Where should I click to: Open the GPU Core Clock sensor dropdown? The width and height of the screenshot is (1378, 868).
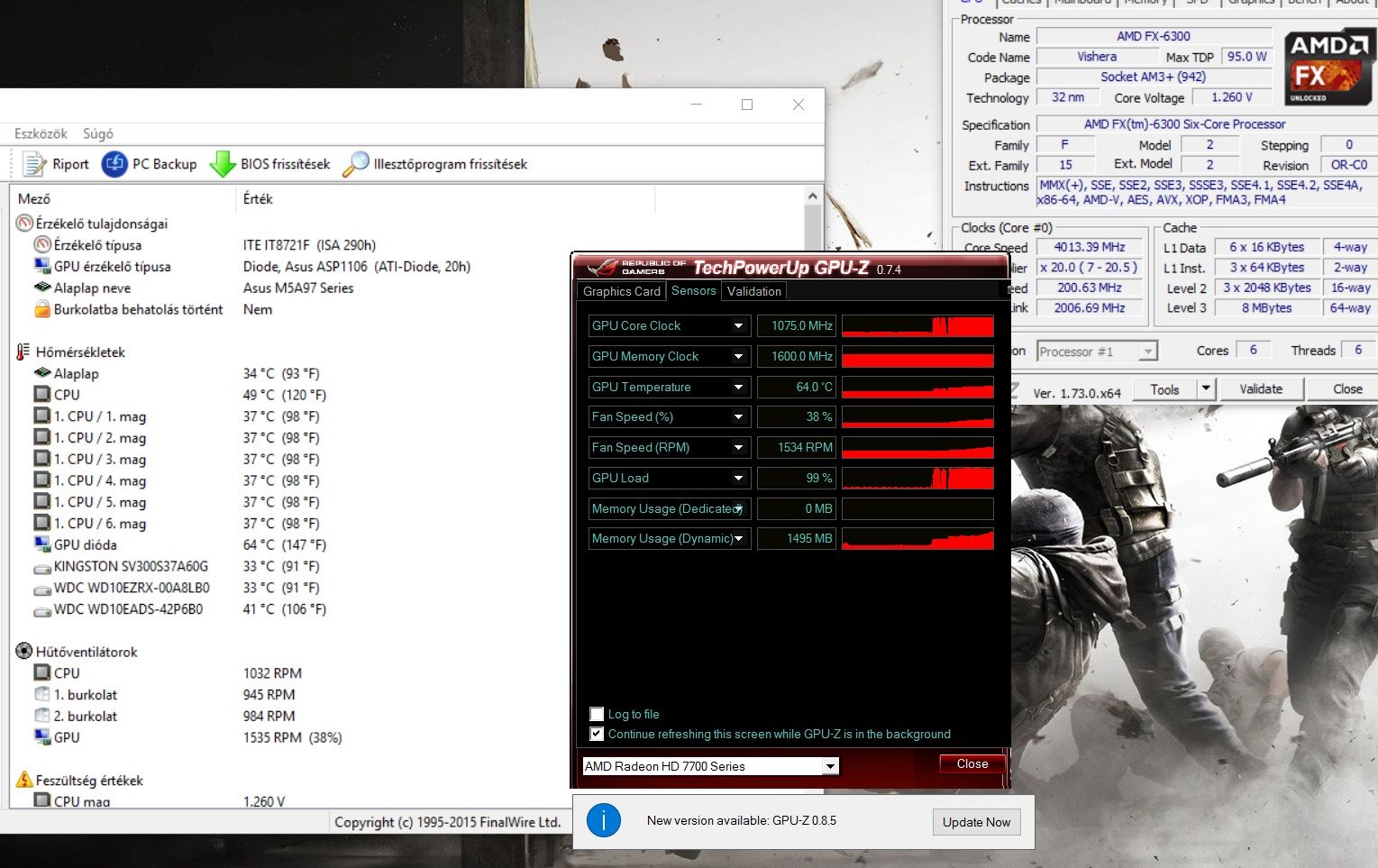point(739,325)
